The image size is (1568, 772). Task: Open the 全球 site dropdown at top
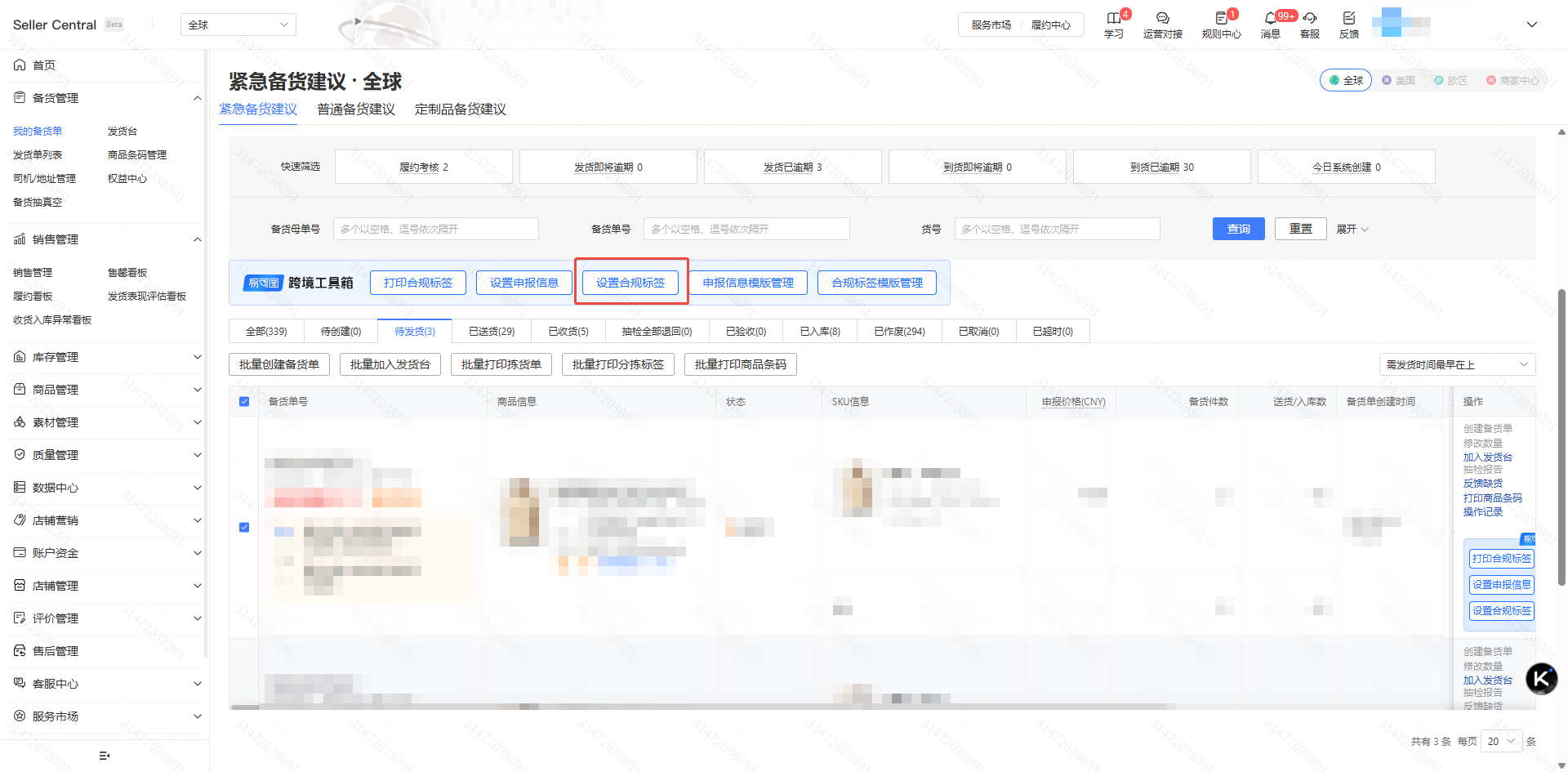point(238,25)
